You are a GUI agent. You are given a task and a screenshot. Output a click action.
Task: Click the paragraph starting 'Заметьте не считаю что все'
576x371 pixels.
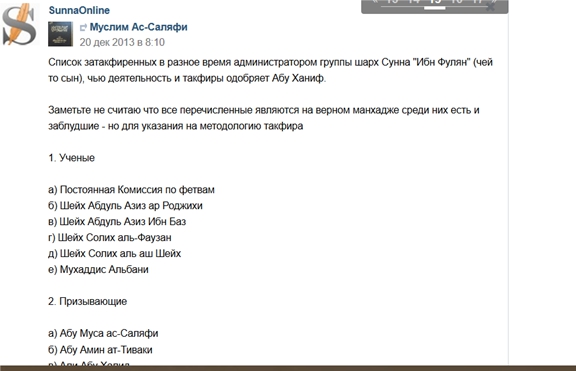coord(264,118)
